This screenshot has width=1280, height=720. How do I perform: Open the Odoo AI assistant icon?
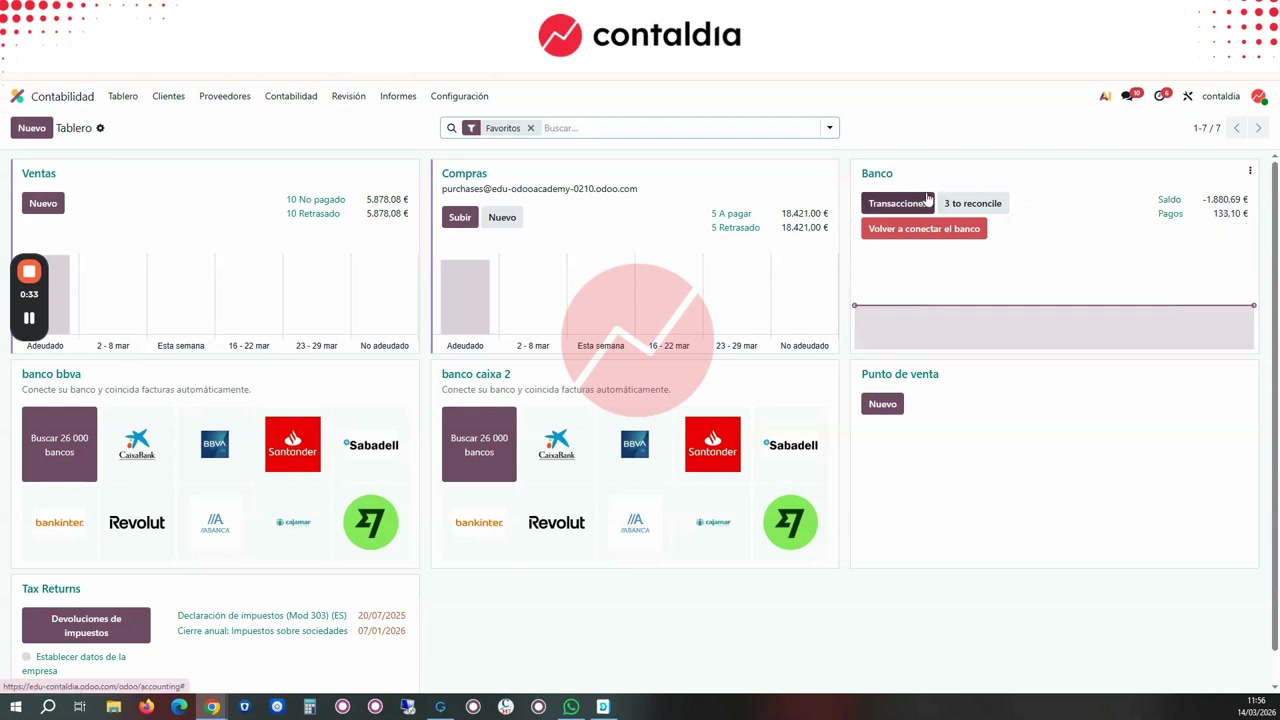[x=1105, y=96]
